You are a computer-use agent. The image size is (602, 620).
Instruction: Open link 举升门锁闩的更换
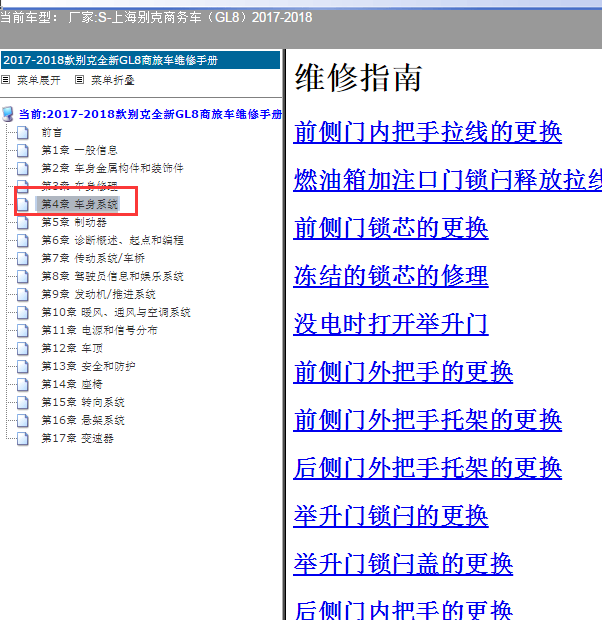pos(391,516)
